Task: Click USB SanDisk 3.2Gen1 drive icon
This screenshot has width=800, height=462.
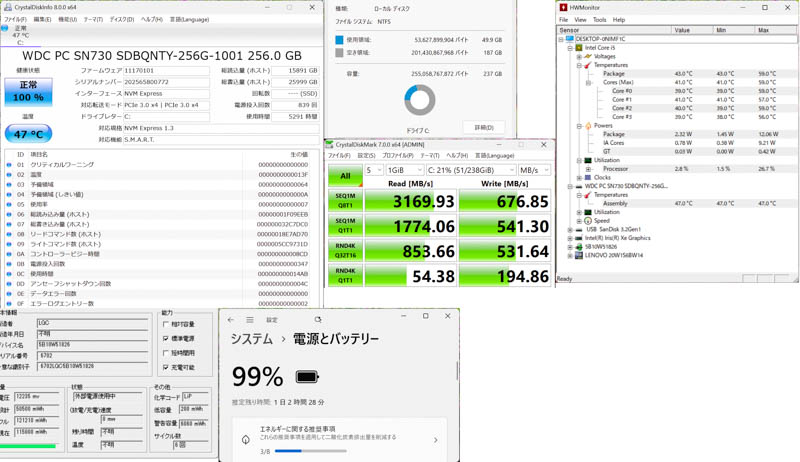Action: 579,229
